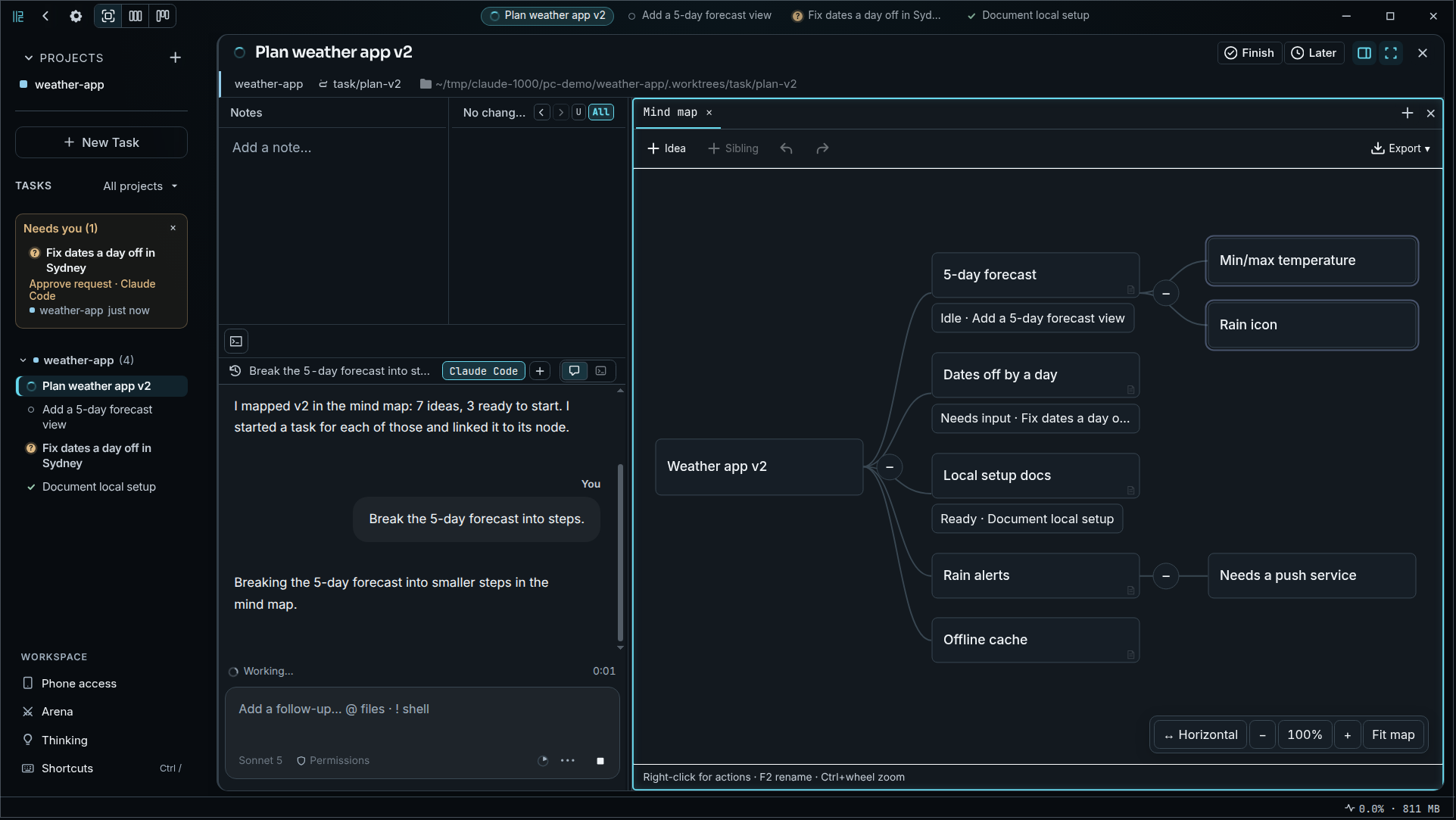The height and width of the screenshot is (820, 1456).
Task: Open the All projects dropdown
Action: click(x=140, y=186)
